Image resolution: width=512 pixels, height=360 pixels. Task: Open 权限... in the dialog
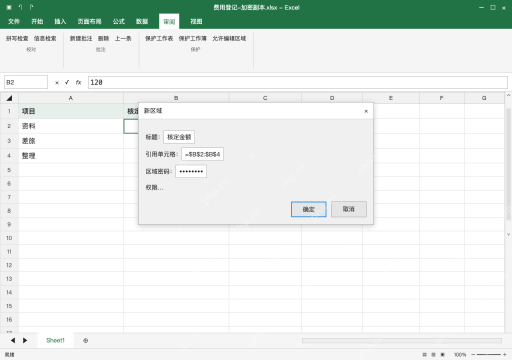click(154, 188)
